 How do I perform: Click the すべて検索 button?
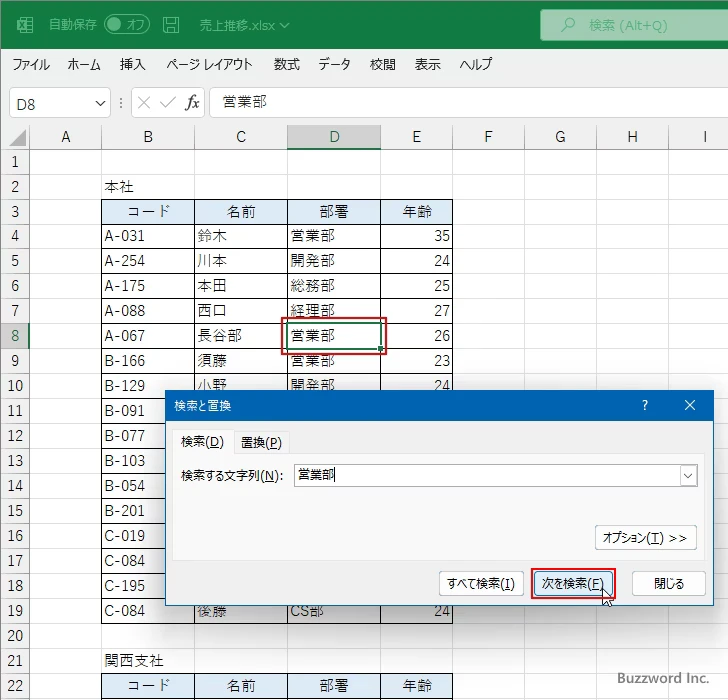tap(481, 584)
